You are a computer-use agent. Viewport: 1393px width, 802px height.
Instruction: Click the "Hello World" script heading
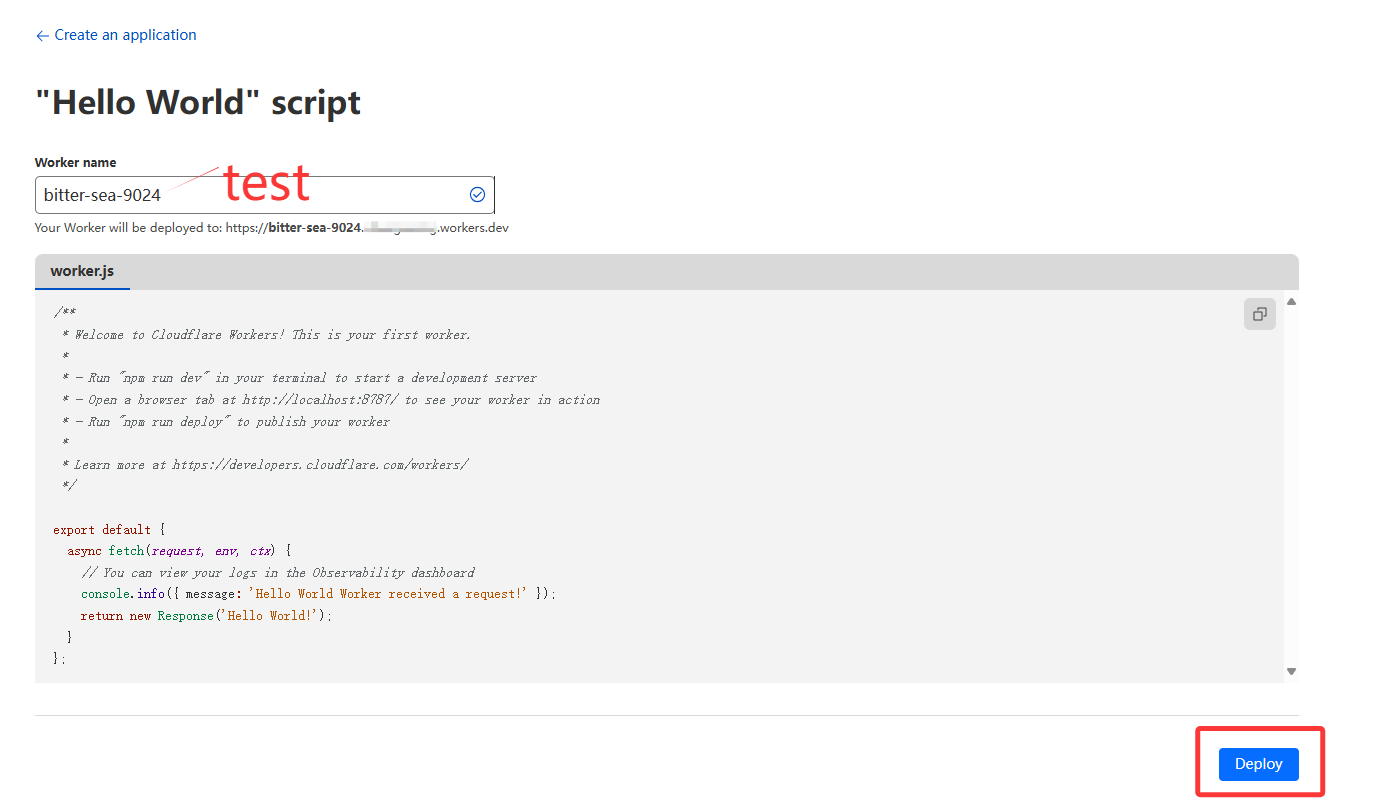(198, 102)
